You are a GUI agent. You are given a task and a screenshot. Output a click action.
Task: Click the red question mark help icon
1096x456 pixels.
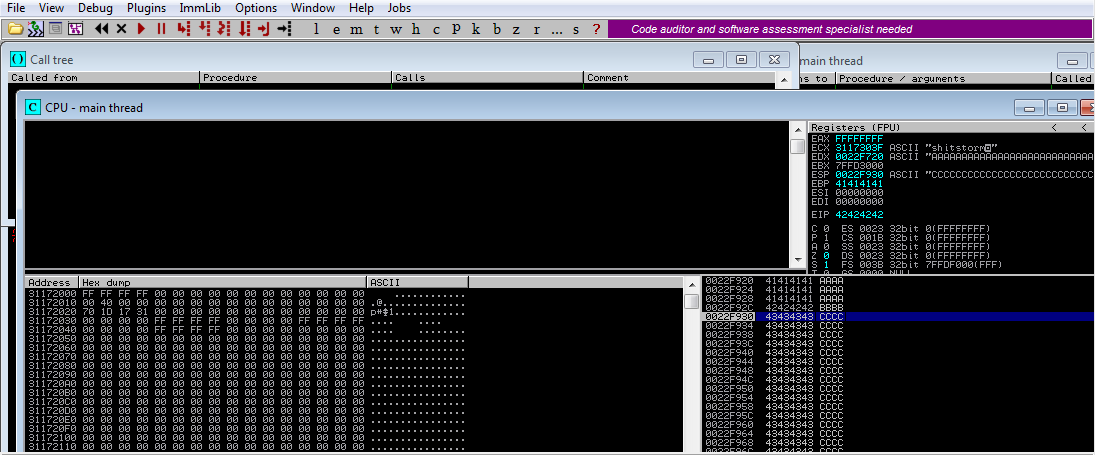tap(597, 29)
